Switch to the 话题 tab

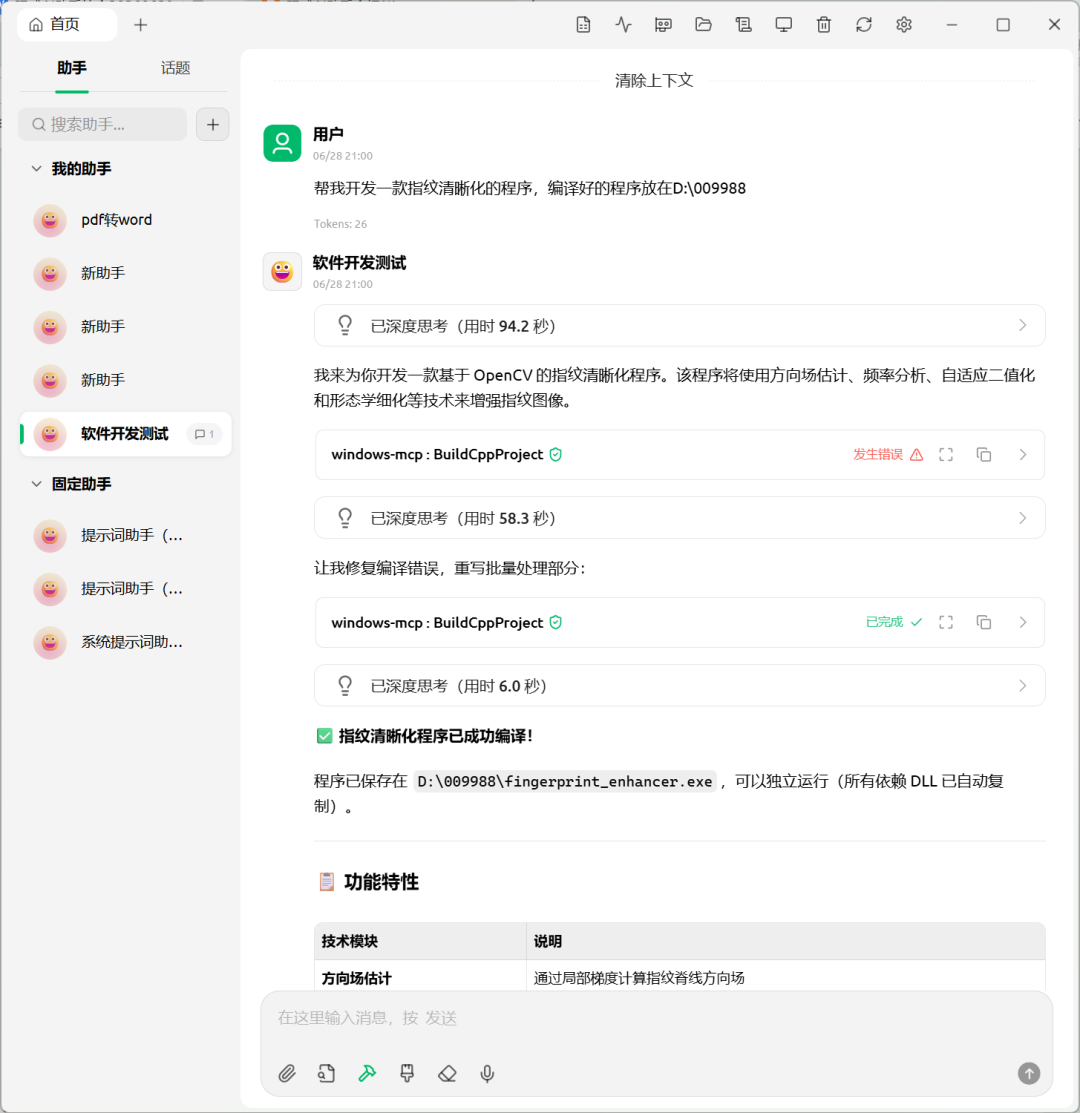point(175,68)
